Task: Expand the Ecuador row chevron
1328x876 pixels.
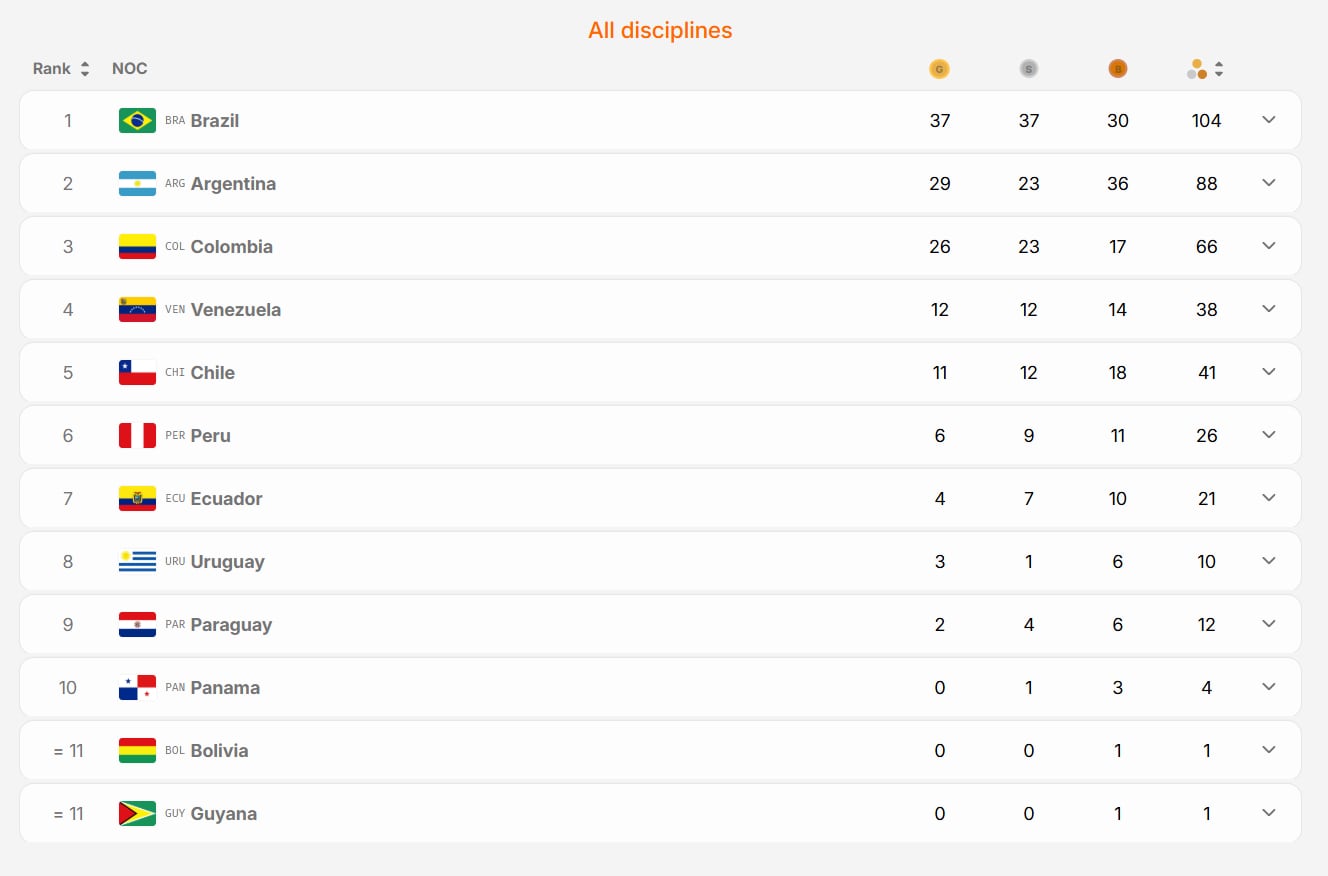Action: [1269, 498]
